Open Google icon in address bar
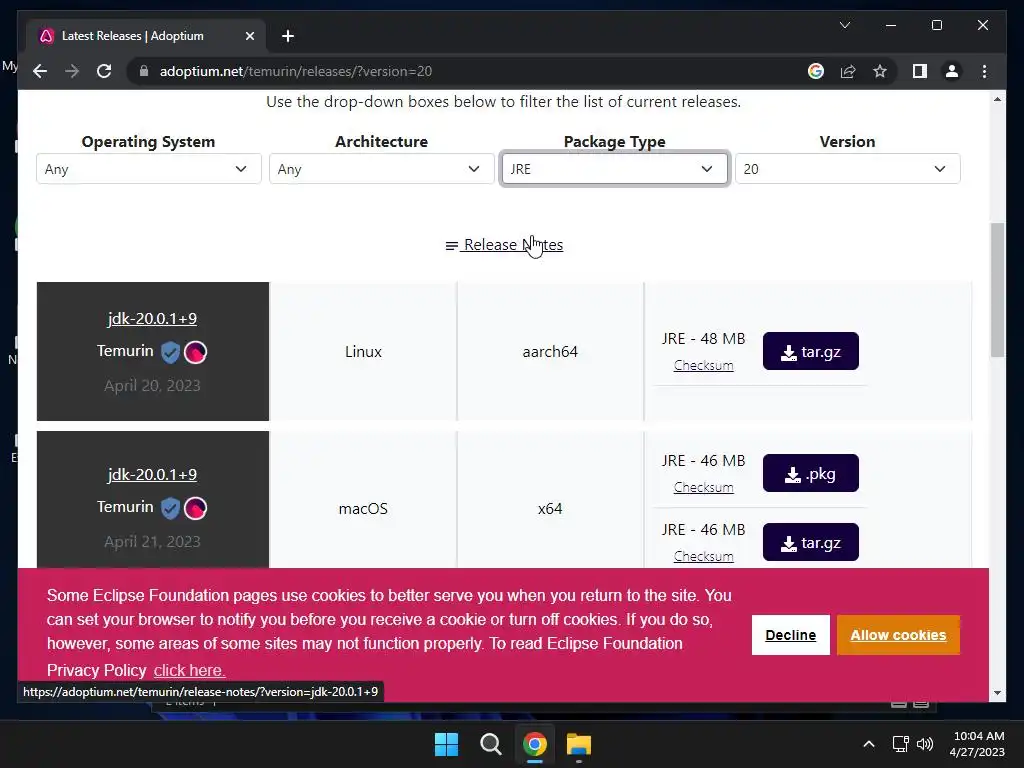The width and height of the screenshot is (1024, 768). (816, 71)
